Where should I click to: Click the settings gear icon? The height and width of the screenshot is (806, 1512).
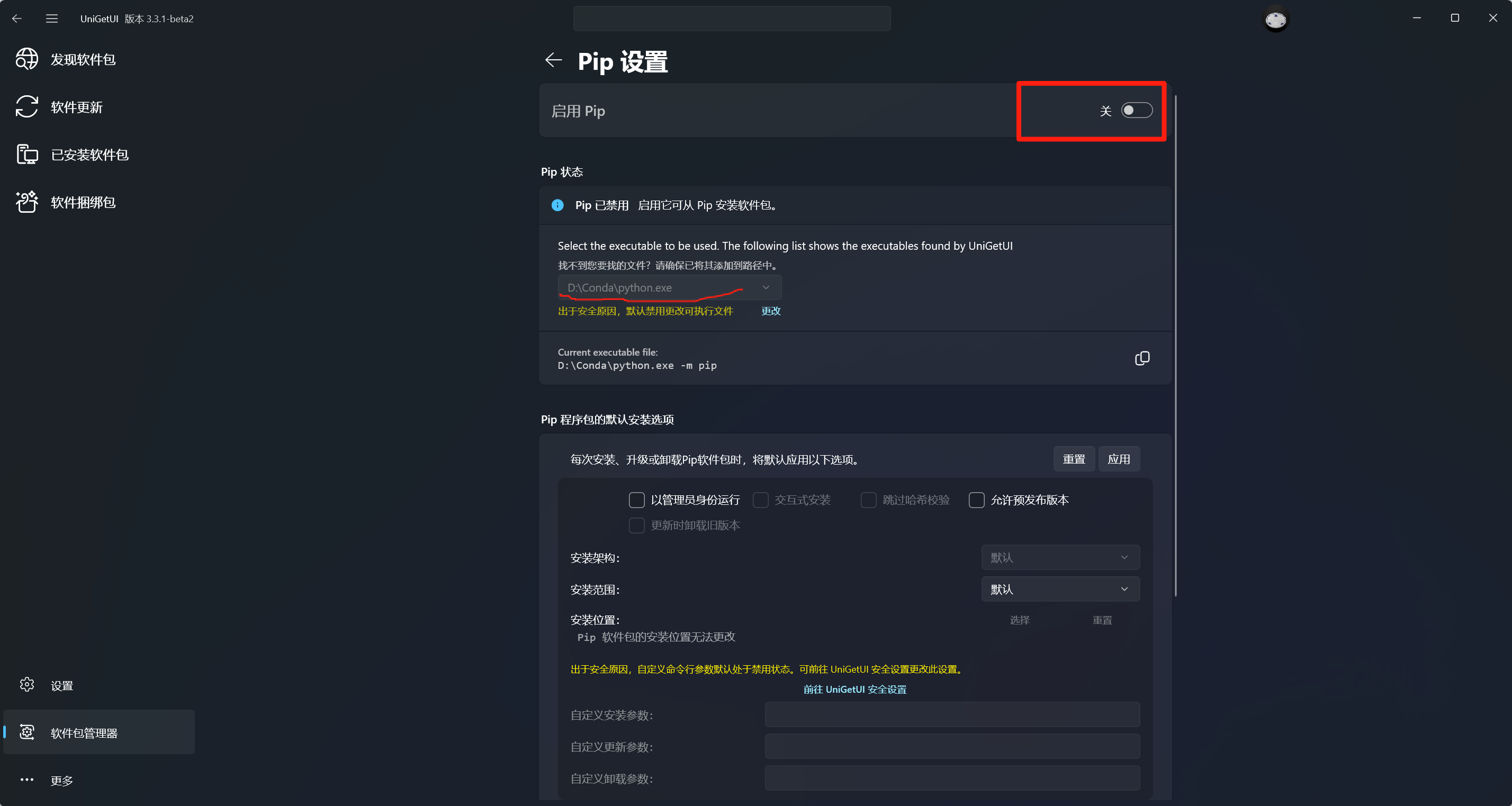tap(27, 685)
